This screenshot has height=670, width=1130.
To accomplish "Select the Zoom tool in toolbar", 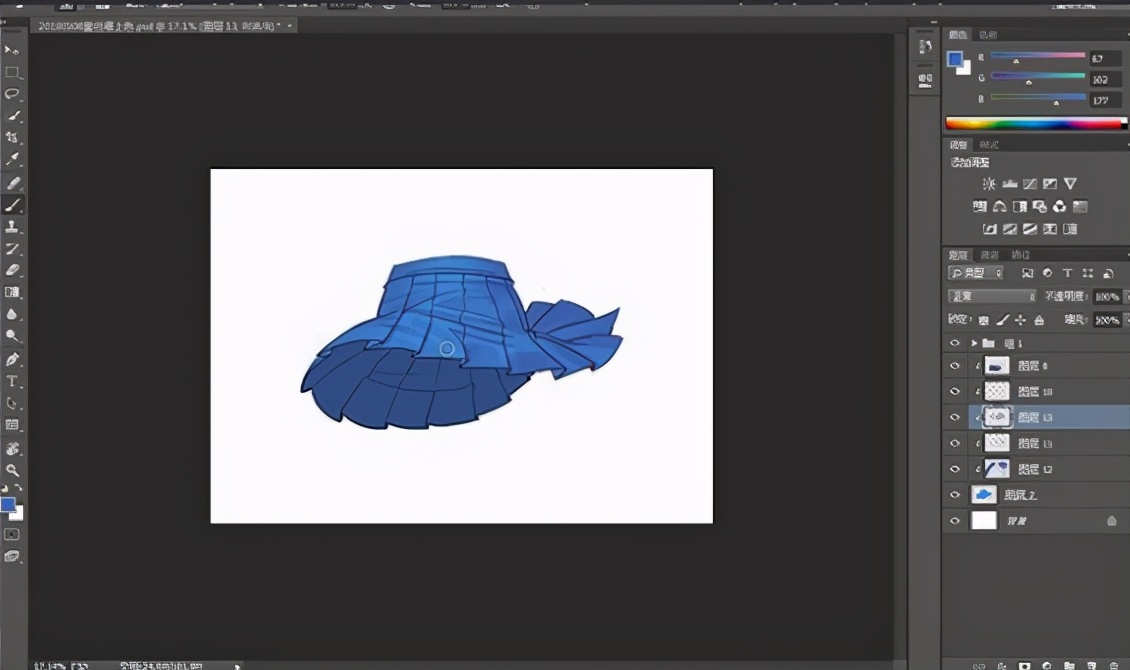I will (x=12, y=470).
